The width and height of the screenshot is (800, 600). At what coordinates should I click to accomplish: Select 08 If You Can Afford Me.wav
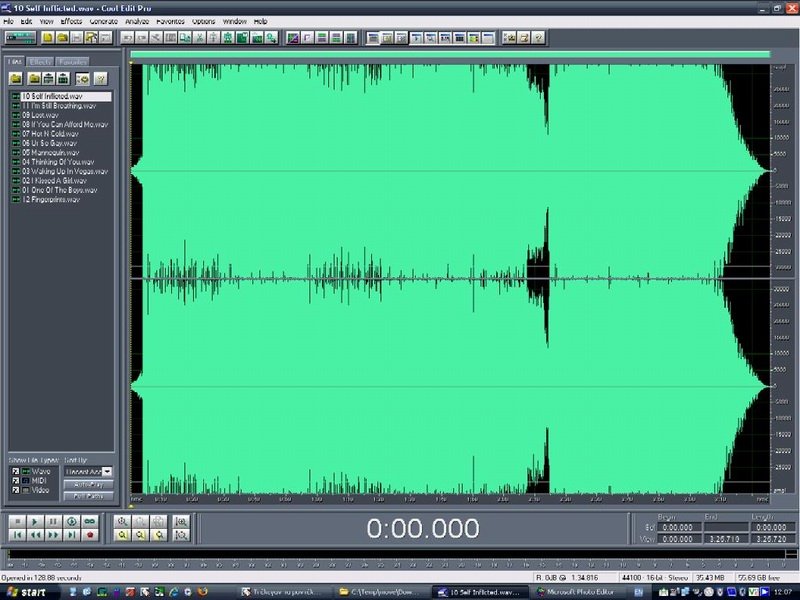click(x=63, y=124)
